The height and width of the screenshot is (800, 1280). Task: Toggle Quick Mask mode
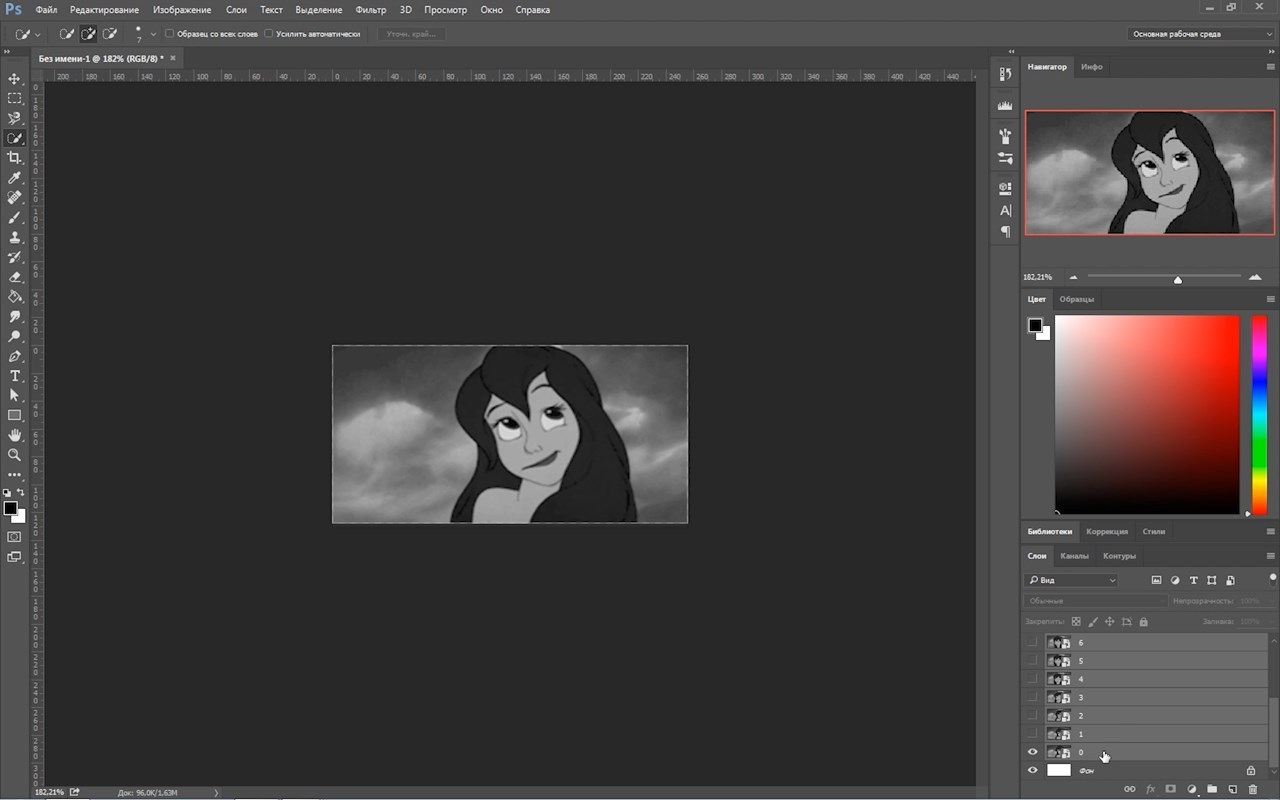14,537
